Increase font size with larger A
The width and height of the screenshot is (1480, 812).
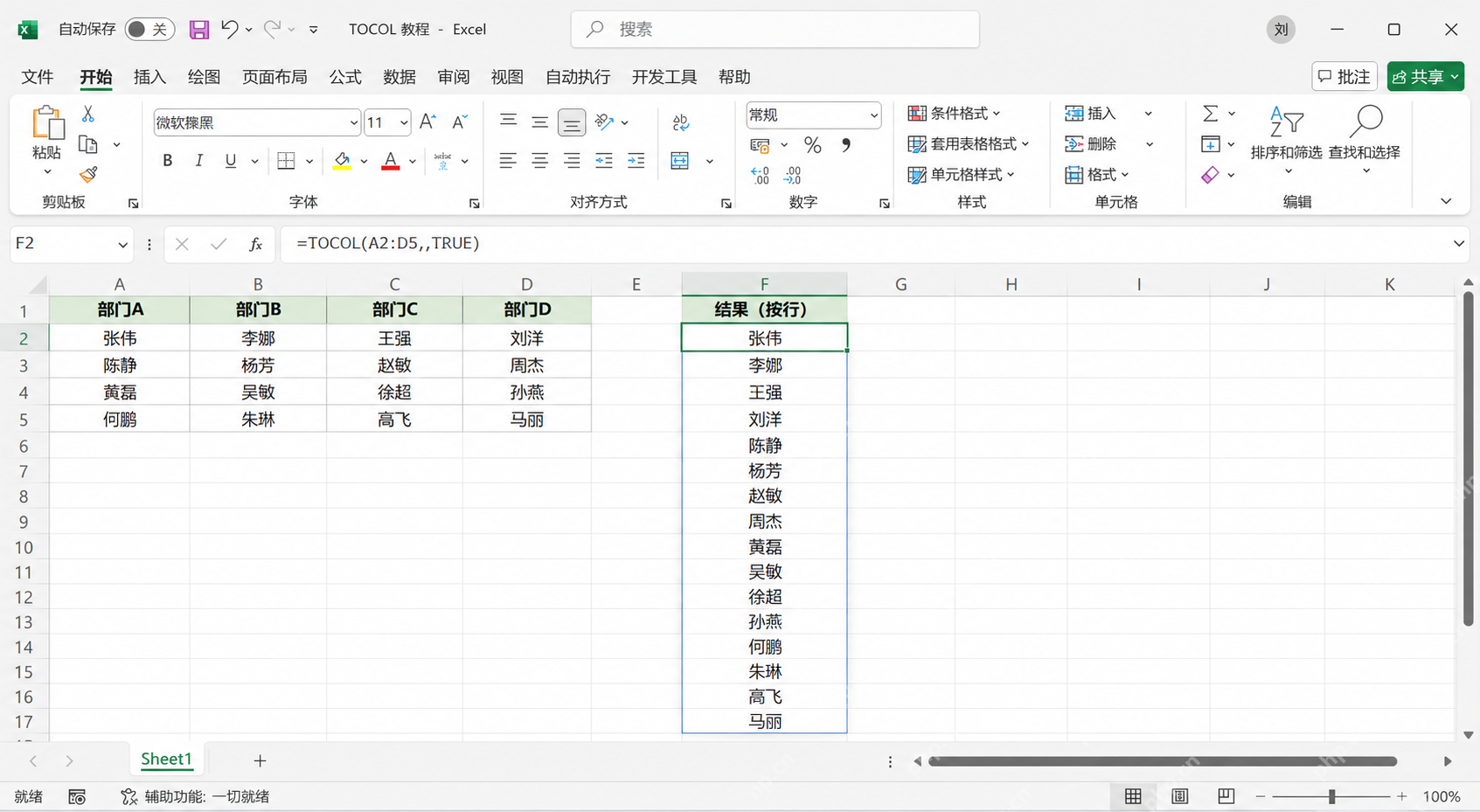pos(427,121)
